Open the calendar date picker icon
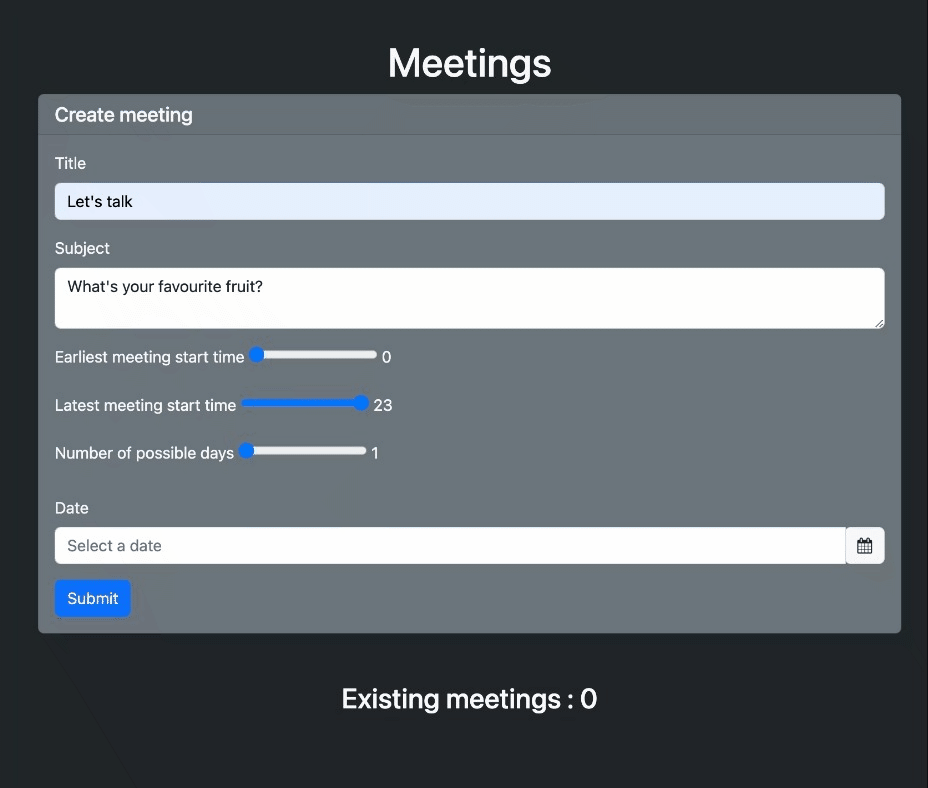928x788 pixels. point(865,545)
